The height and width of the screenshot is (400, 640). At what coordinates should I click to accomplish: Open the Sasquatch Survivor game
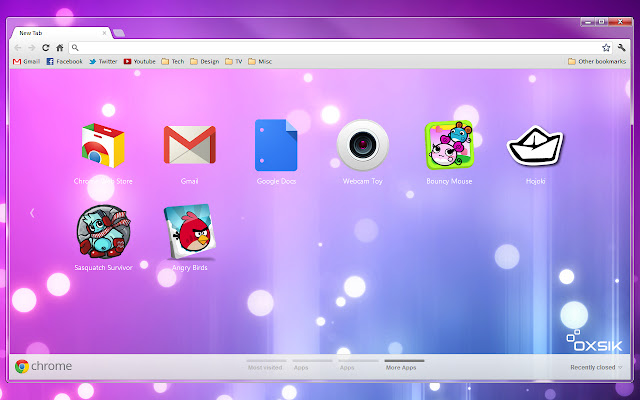pyautogui.click(x=103, y=231)
